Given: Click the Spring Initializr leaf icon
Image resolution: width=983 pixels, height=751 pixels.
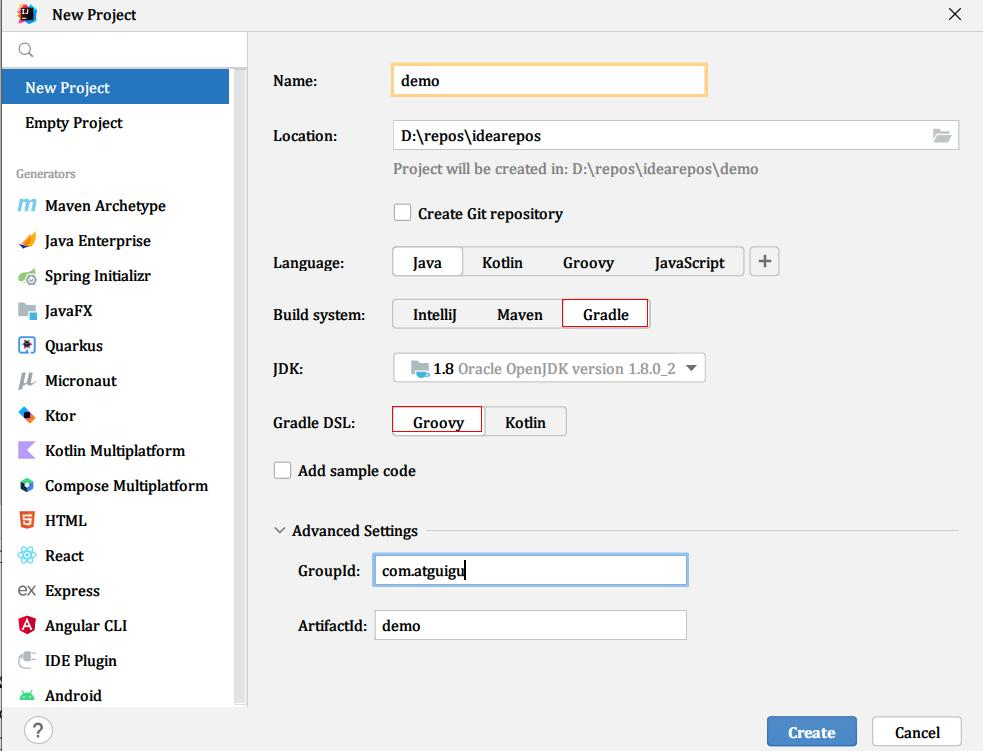Looking at the screenshot, I should [26, 276].
